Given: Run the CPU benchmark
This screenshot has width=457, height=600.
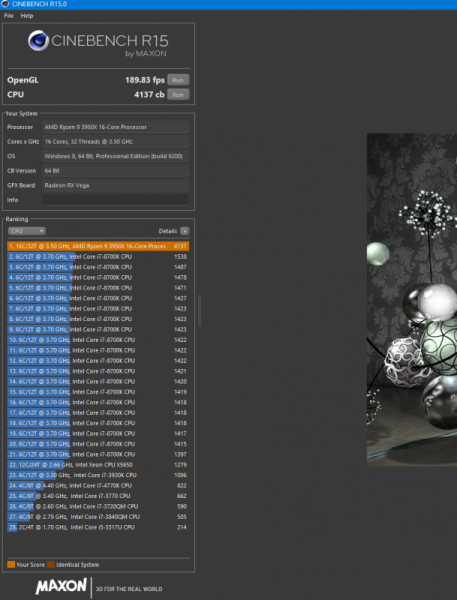Looking at the screenshot, I should (178, 95).
